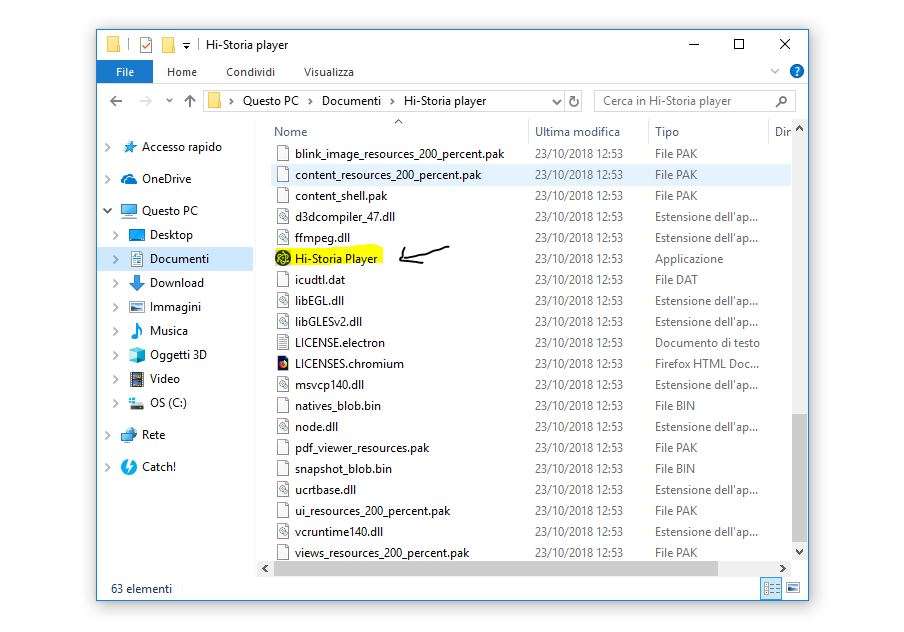Click the scroll right arrow
Screen dimensions: 904x632
click(782, 569)
